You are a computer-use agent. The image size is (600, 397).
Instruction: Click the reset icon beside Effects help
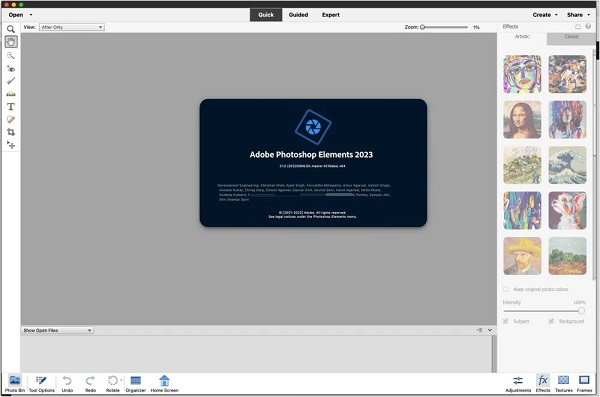point(578,26)
